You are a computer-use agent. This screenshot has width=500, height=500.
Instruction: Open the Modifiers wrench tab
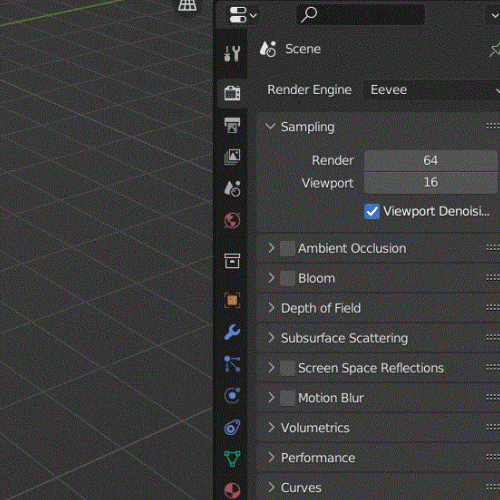(x=232, y=332)
